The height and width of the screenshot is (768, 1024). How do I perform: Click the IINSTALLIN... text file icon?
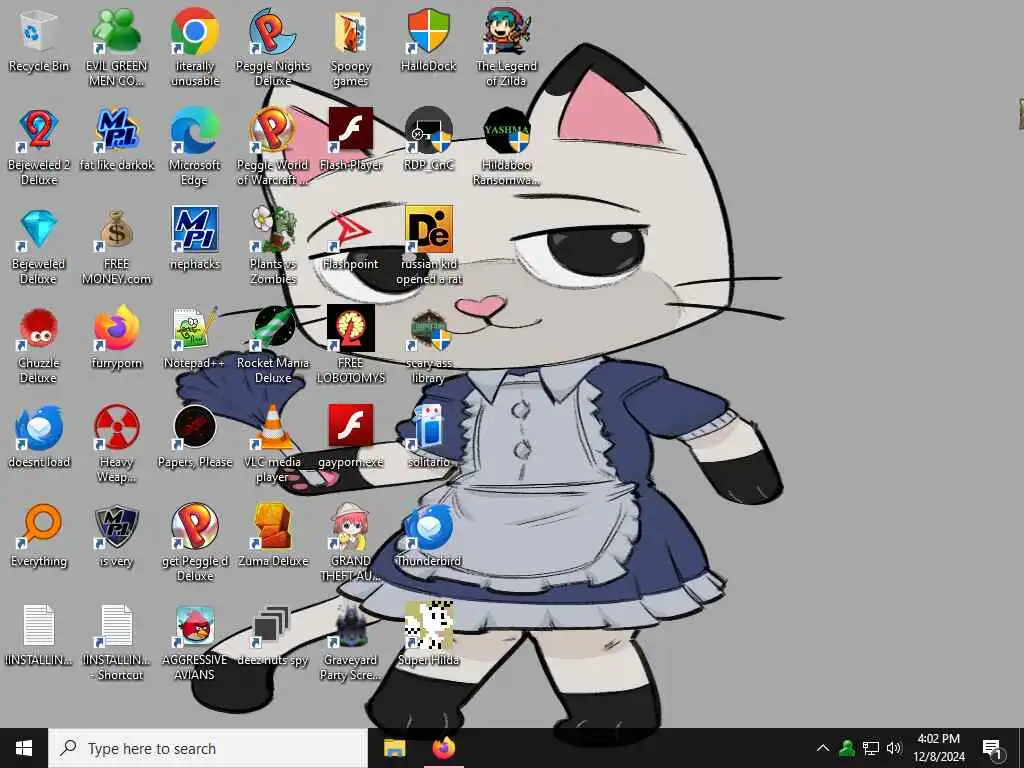[39, 626]
